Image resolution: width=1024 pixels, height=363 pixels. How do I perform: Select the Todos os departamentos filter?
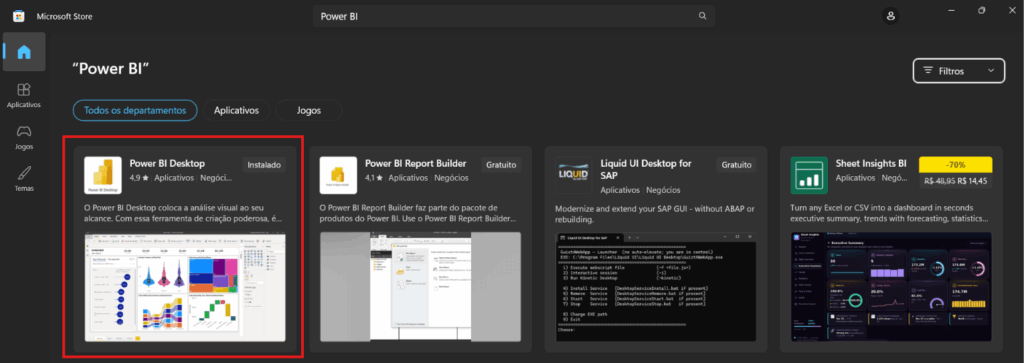pyautogui.click(x=135, y=110)
